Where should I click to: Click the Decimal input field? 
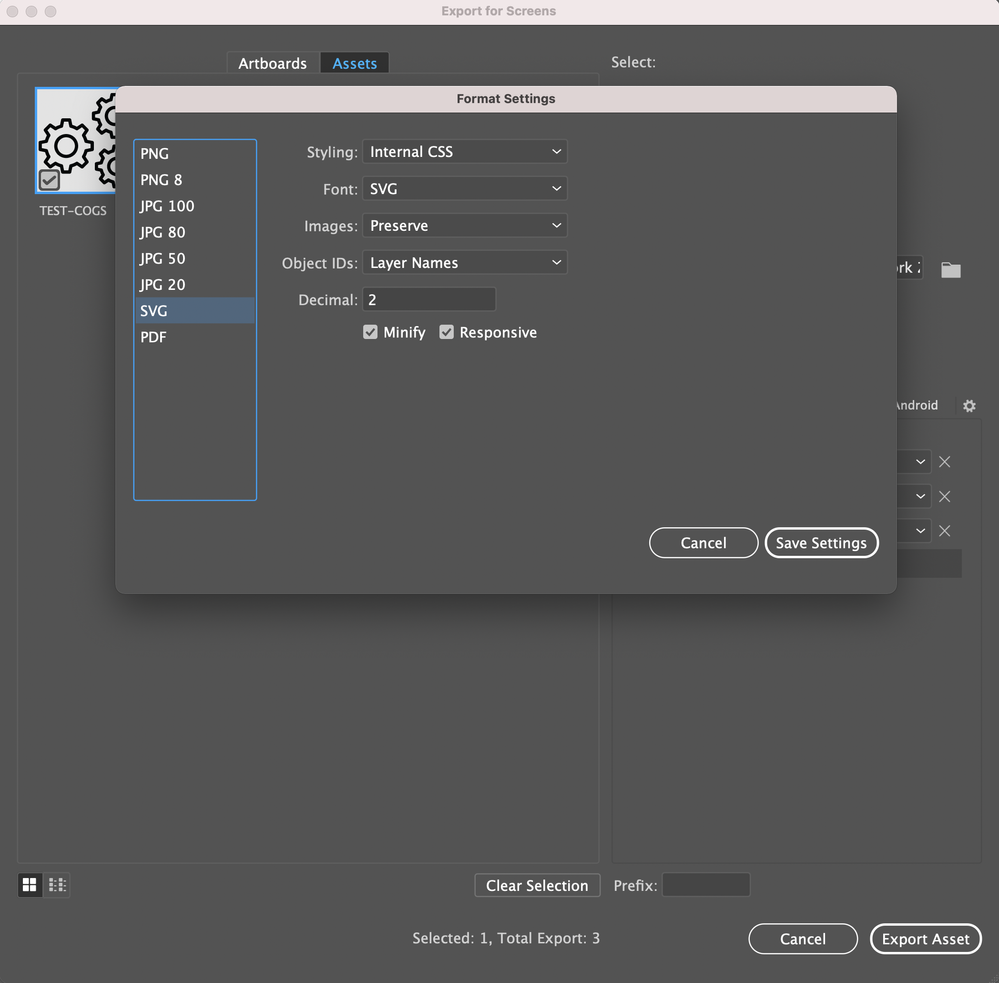click(429, 299)
